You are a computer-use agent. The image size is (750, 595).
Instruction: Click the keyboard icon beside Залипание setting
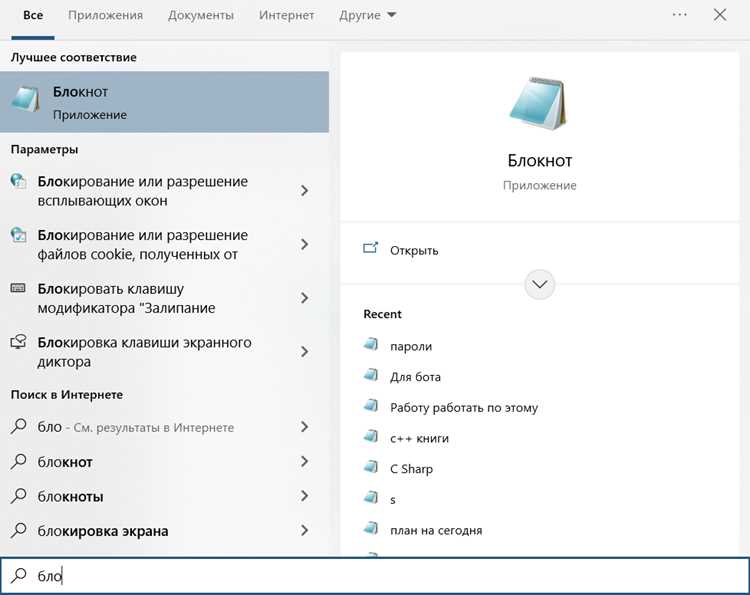point(18,288)
